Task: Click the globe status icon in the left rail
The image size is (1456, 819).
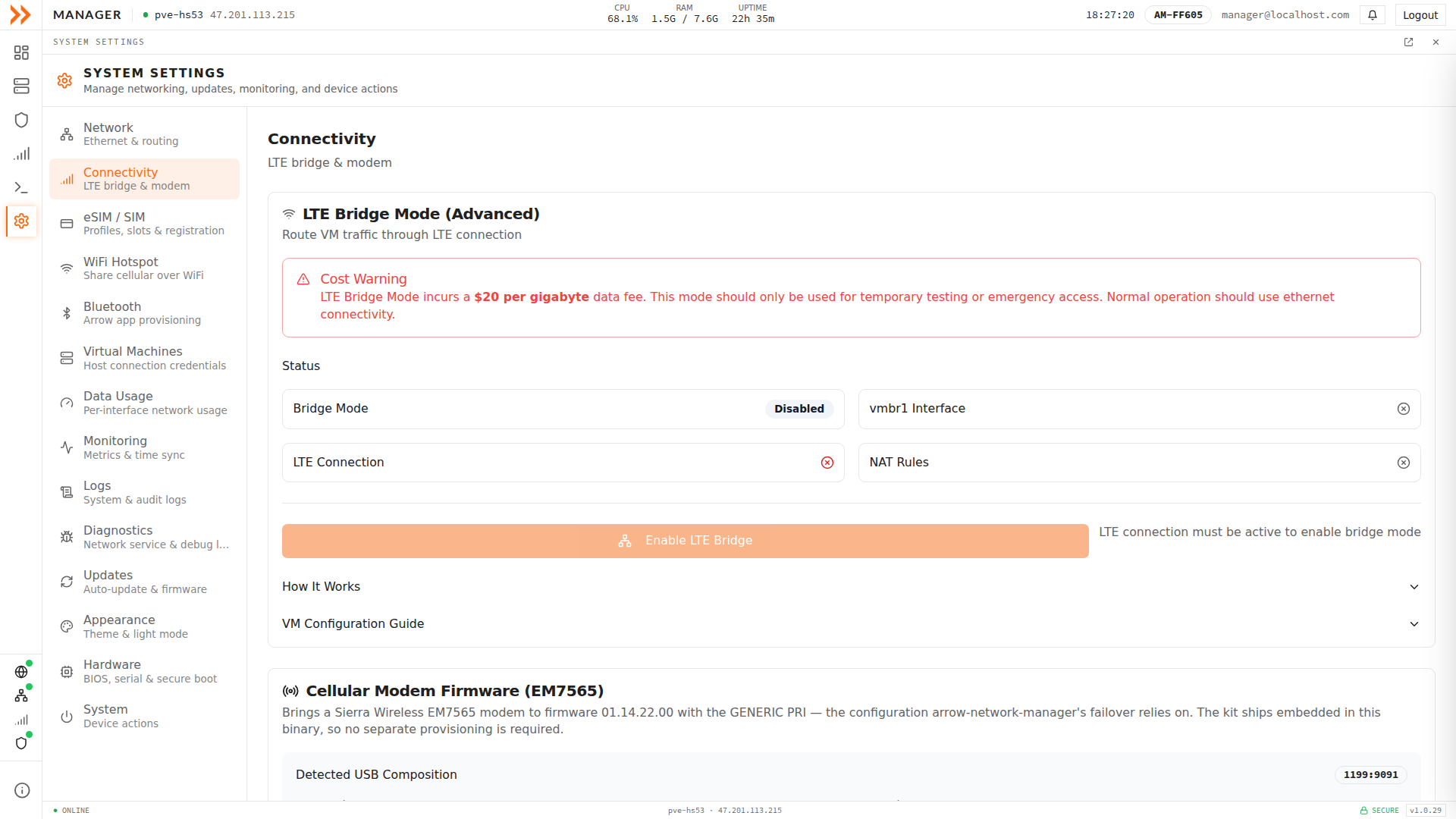Action: [x=21, y=672]
